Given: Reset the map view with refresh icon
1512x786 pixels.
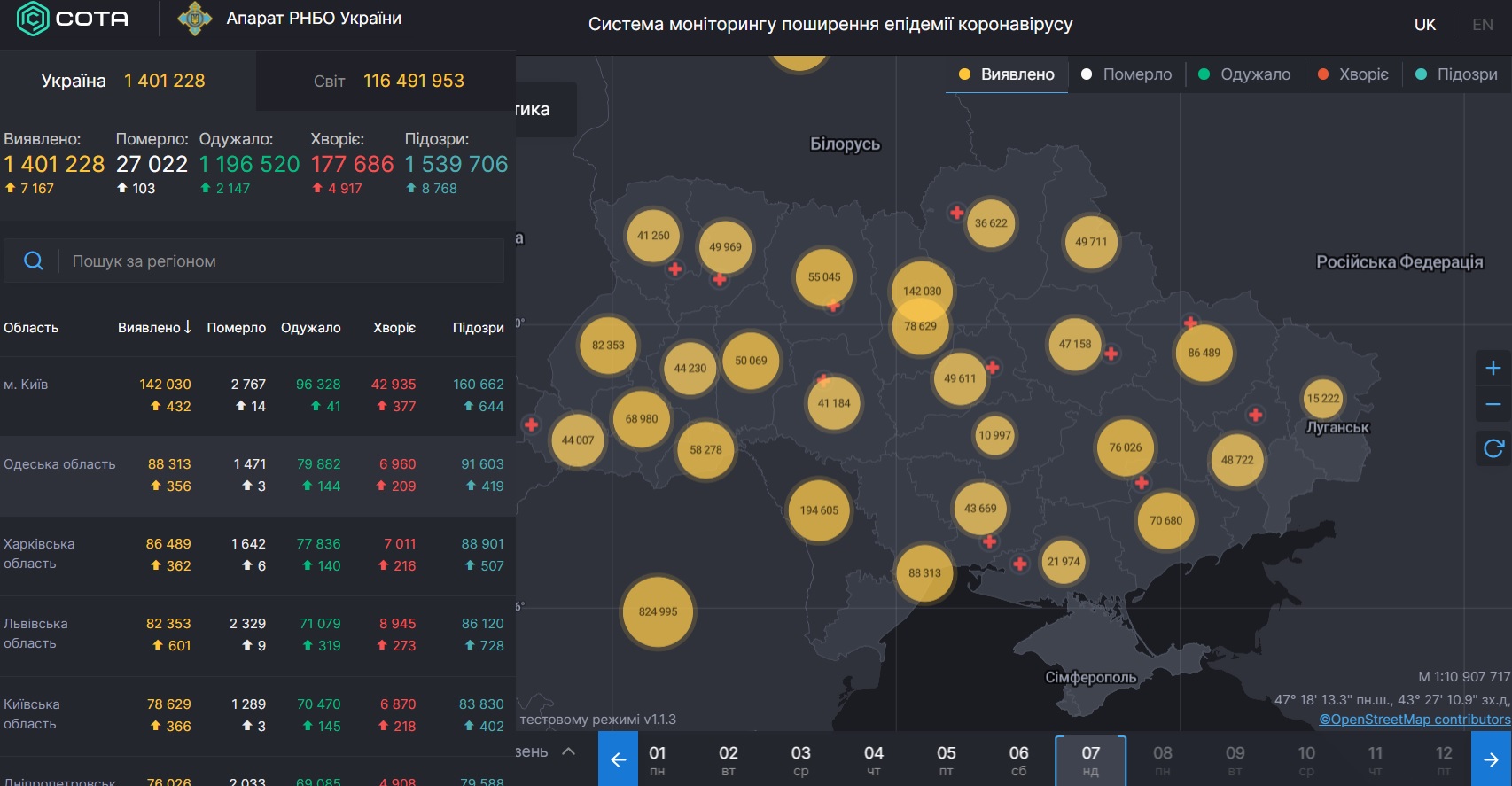Looking at the screenshot, I should tap(1493, 448).
